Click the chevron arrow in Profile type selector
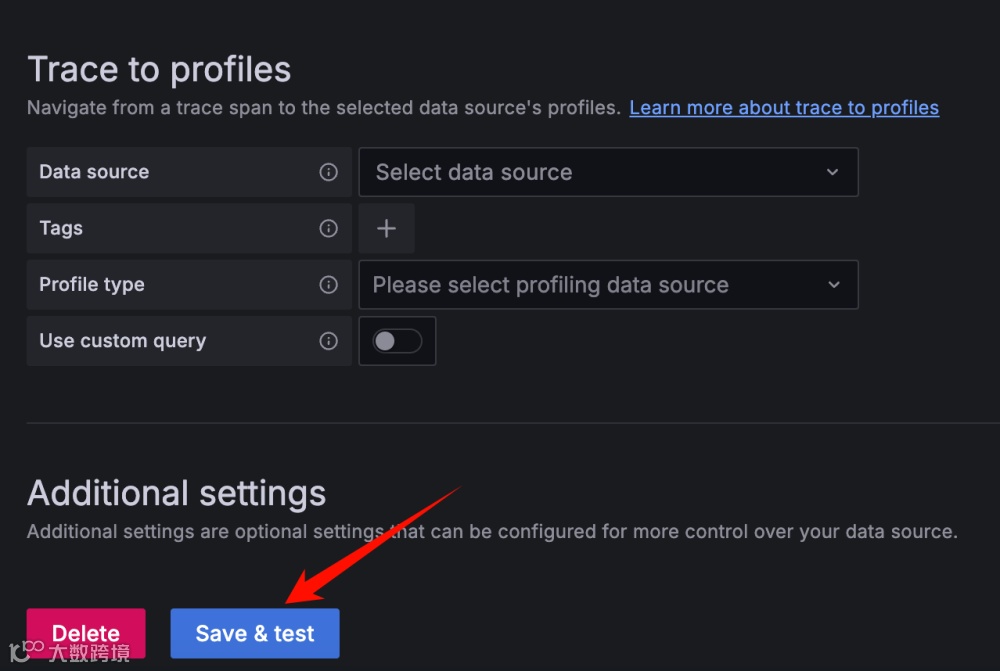 833,285
